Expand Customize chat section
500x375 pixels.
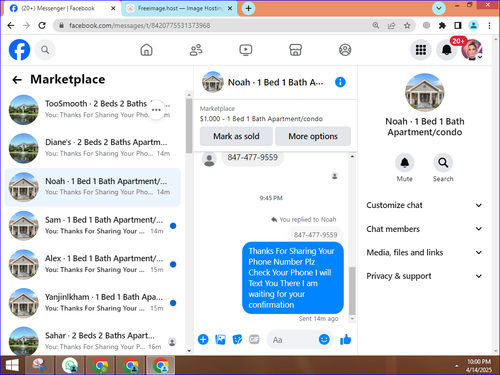[424, 205]
